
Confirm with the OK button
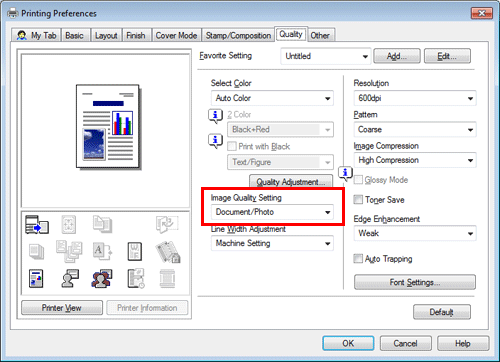click(348, 343)
